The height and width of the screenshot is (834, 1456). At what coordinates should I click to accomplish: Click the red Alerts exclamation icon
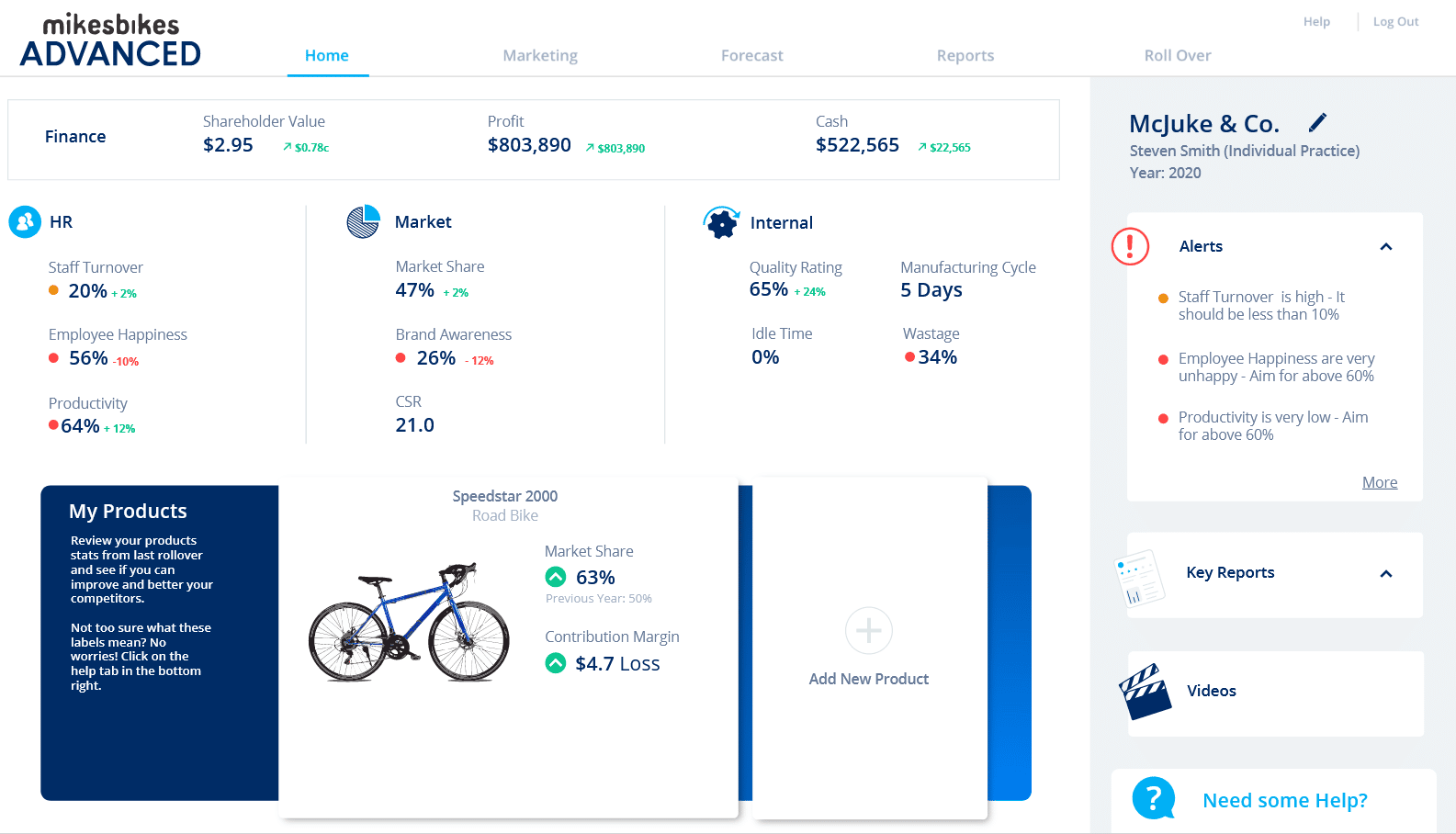point(1130,246)
